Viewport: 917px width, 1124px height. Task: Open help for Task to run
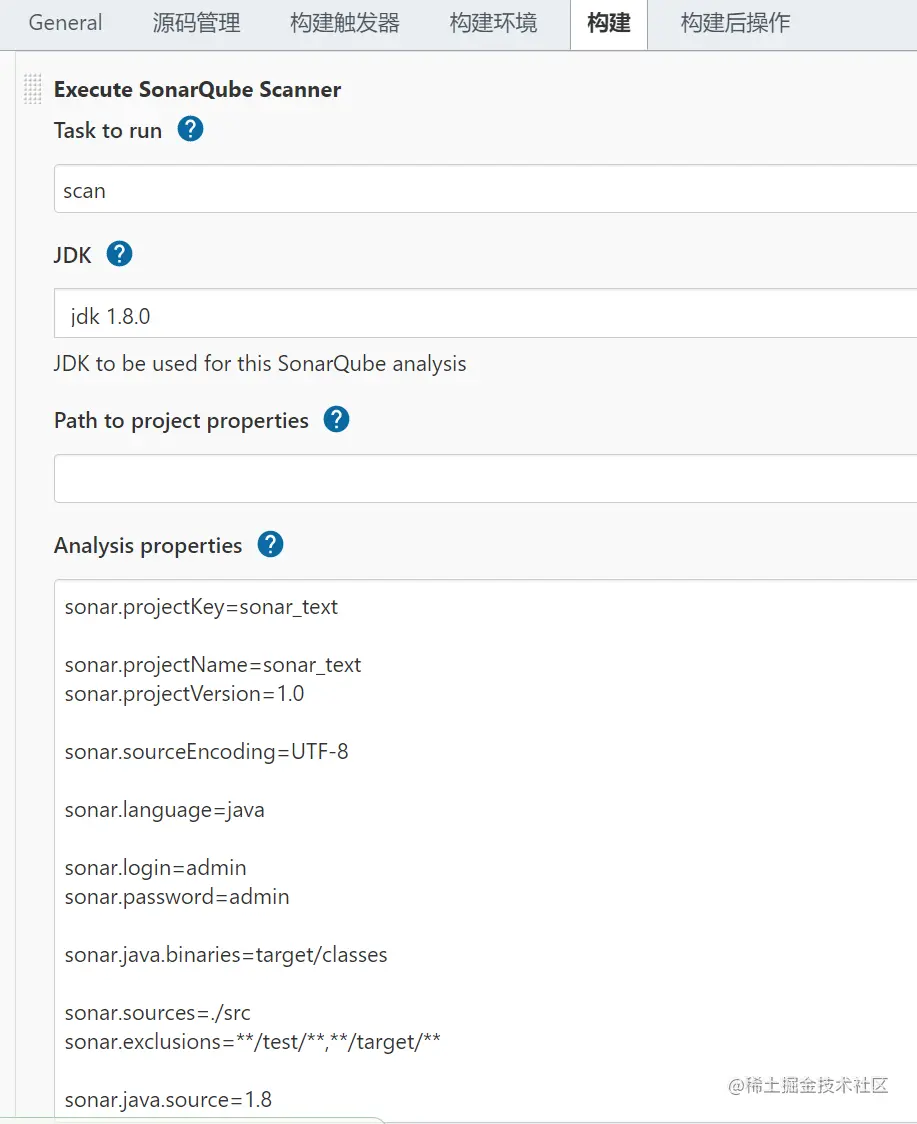[x=190, y=130]
